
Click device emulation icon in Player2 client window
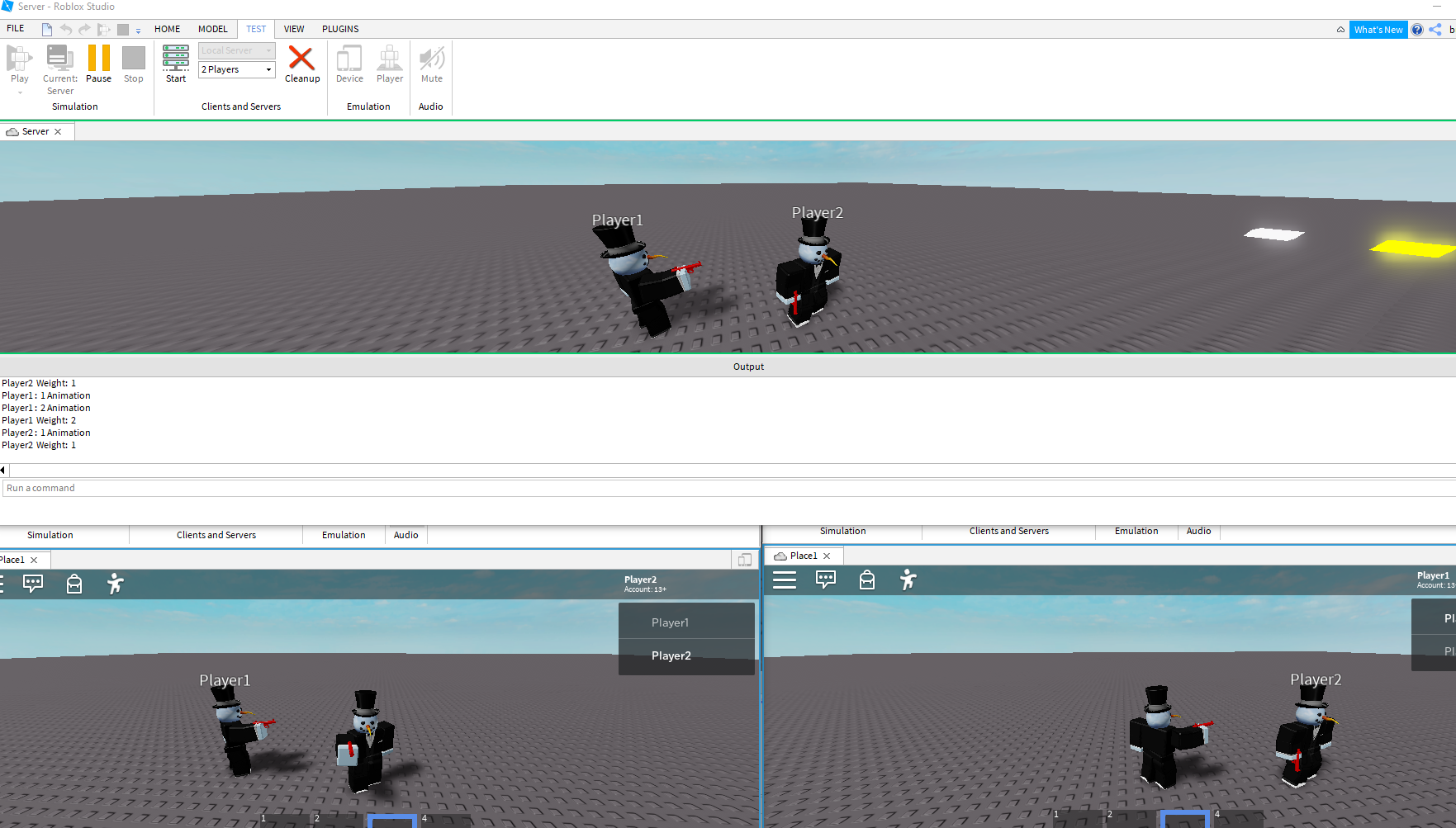pyautogui.click(x=745, y=560)
